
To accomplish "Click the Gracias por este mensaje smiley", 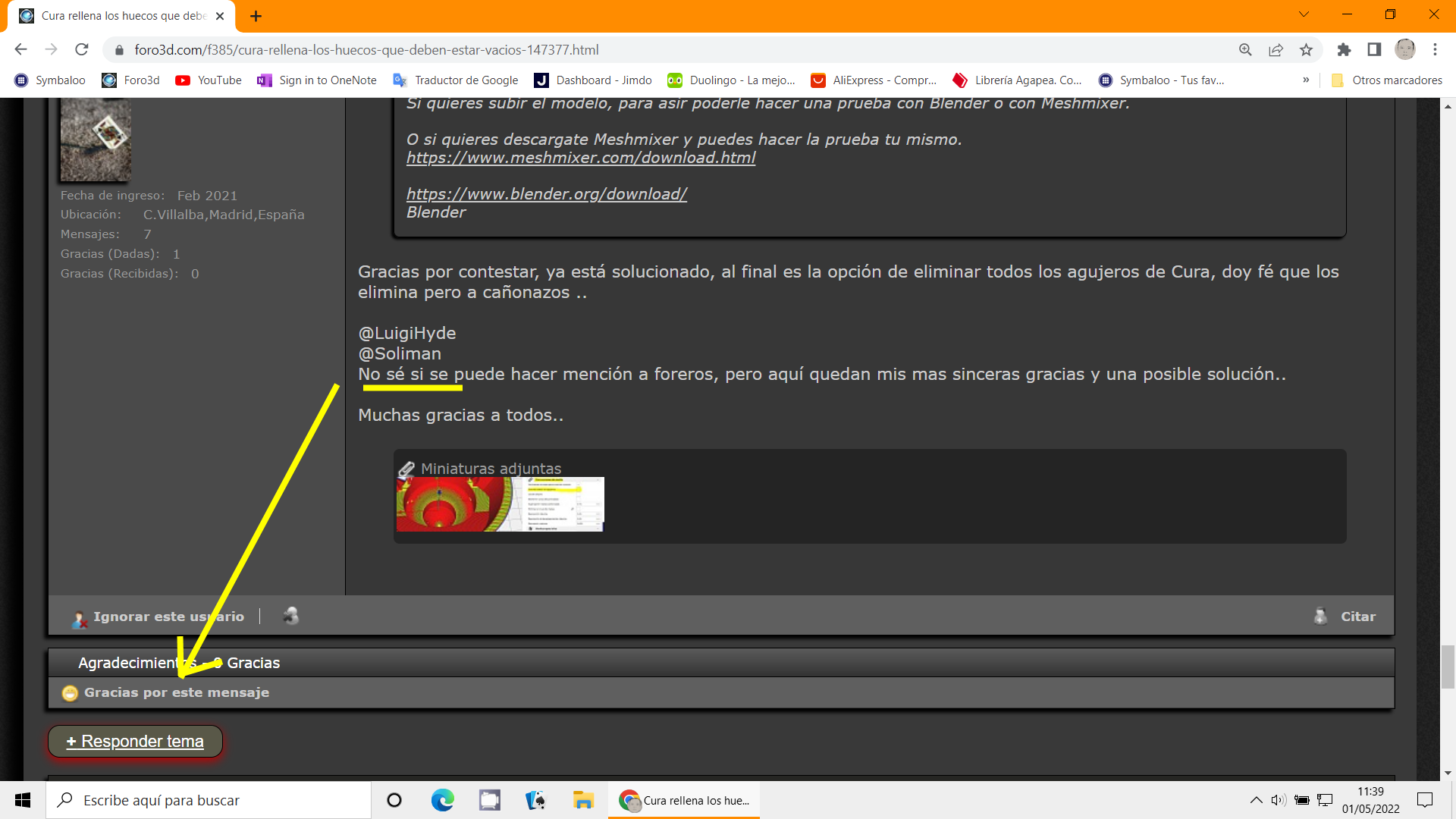I will (70, 693).
